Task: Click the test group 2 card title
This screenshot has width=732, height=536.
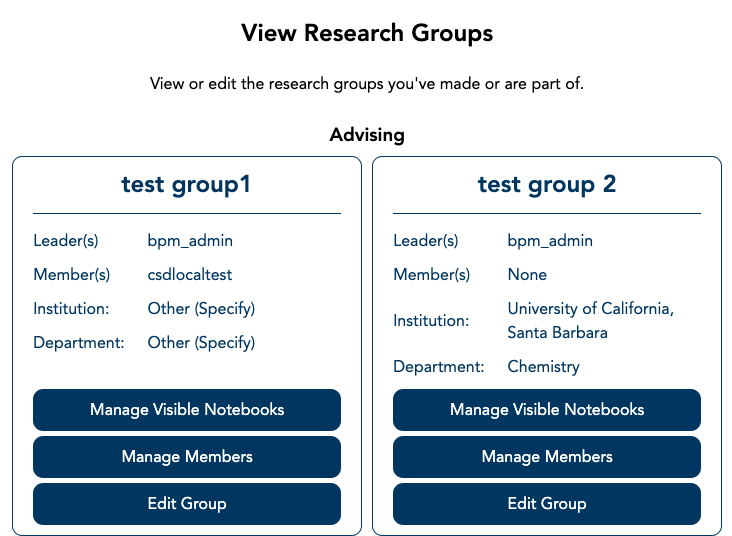Action: 547,184
